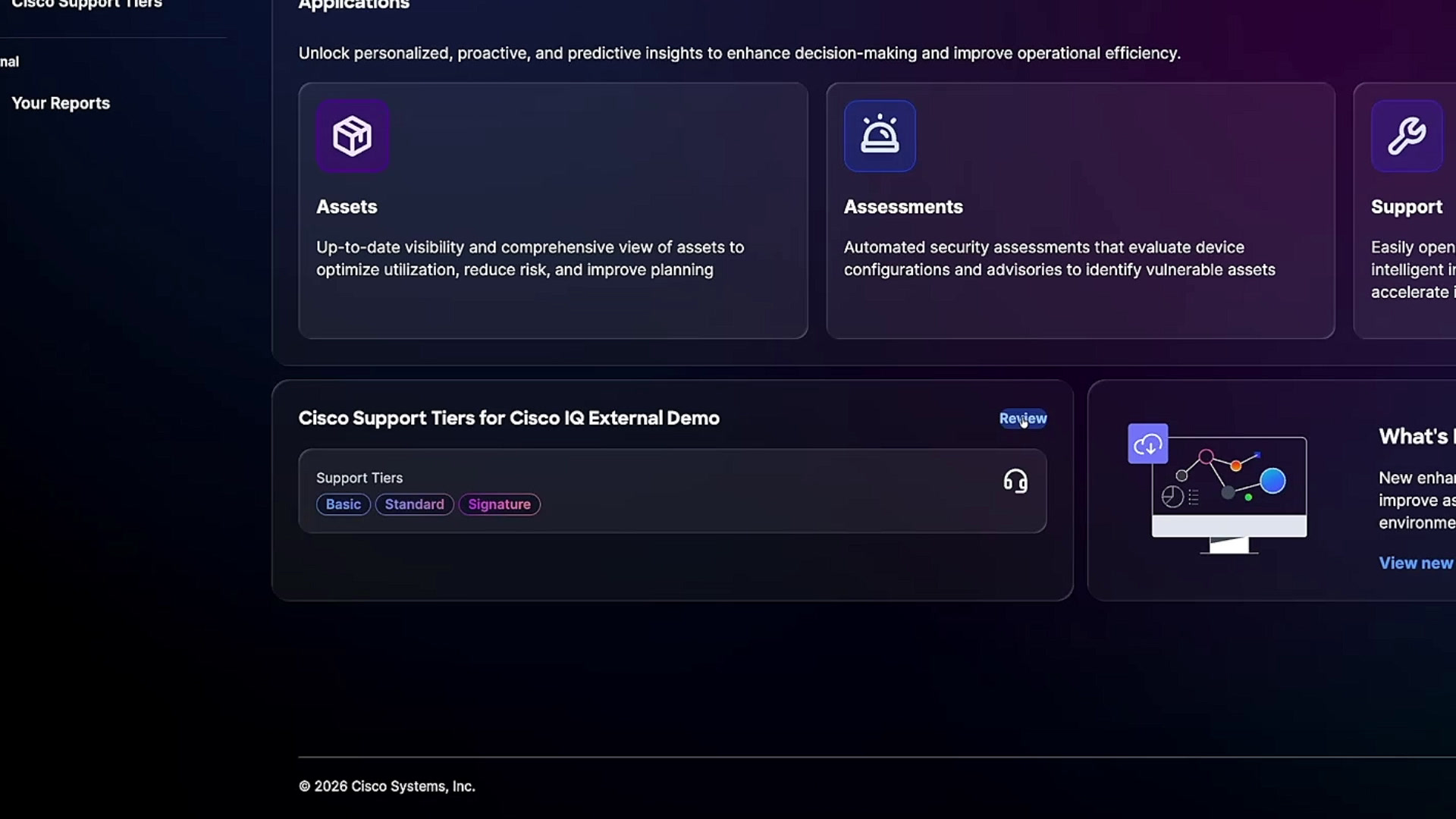Open the Assessments alarm bell icon
This screenshot has height=819, width=1456.
[x=880, y=136]
